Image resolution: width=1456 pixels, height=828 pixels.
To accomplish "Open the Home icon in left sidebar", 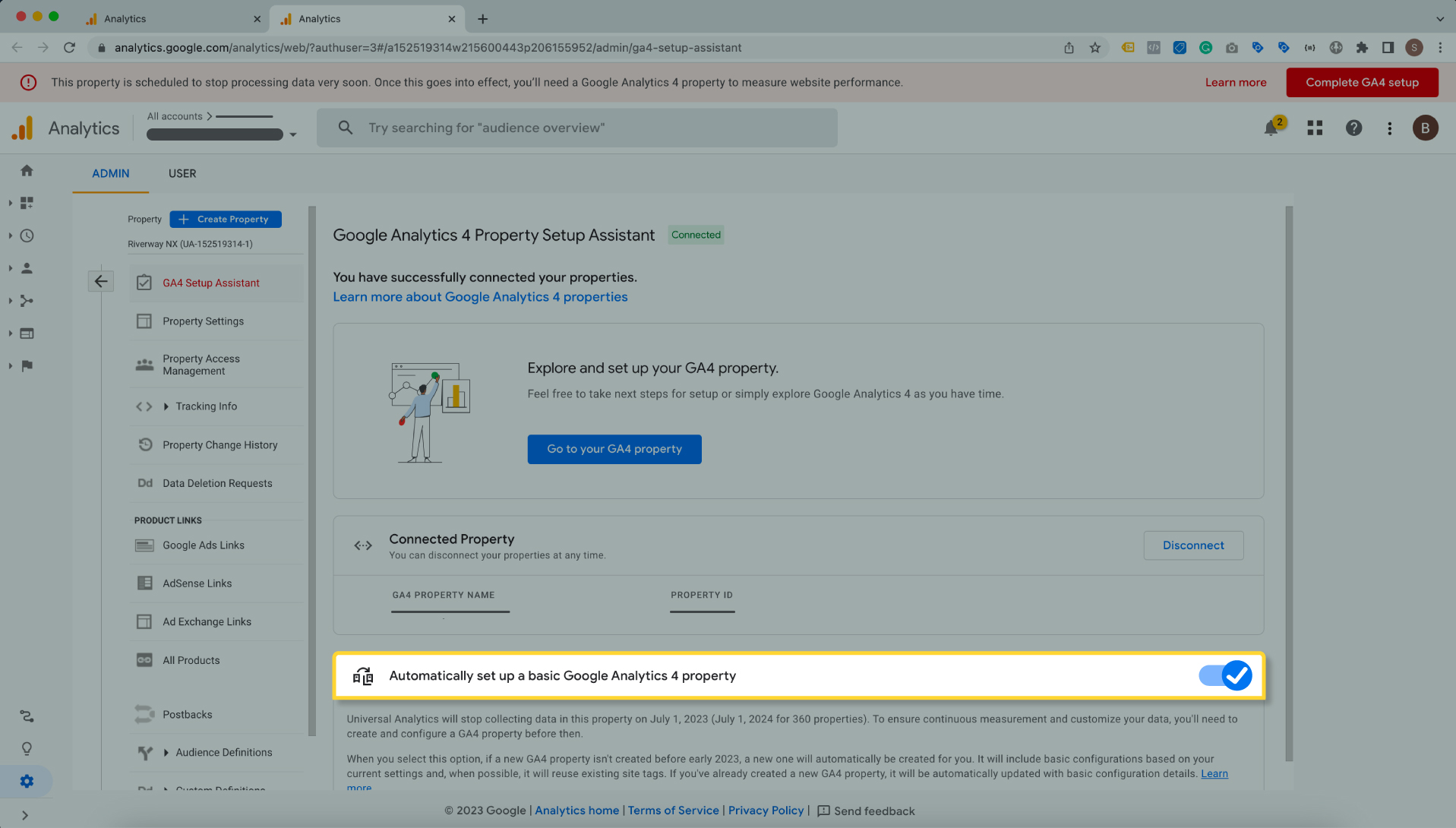I will pyautogui.click(x=27, y=171).
